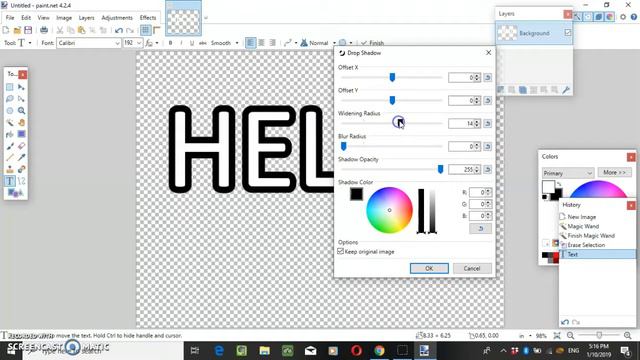Select the Pan hand tool
640x360 pixels.
tap(21, 122)
